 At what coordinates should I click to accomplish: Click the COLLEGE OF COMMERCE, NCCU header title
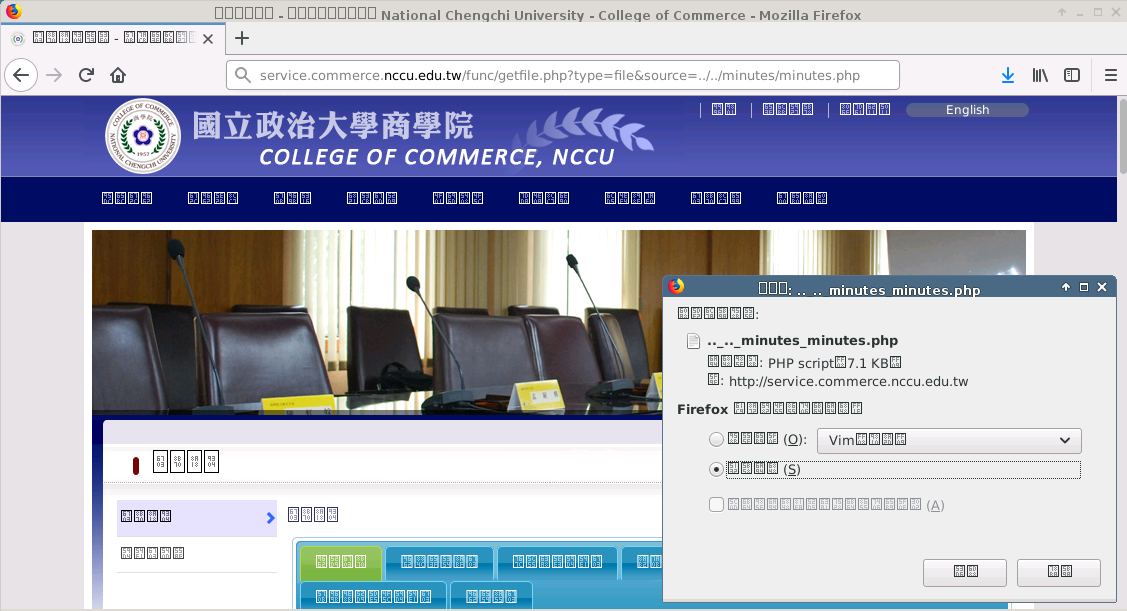pyautogui.click(x=436, y=157)
